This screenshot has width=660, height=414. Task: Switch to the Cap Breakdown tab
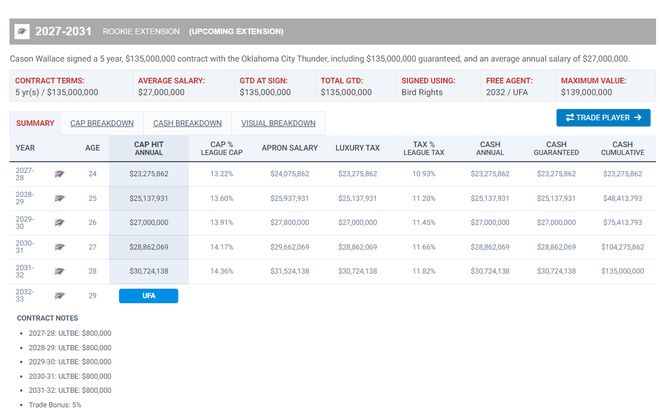(x=102, y=123)
